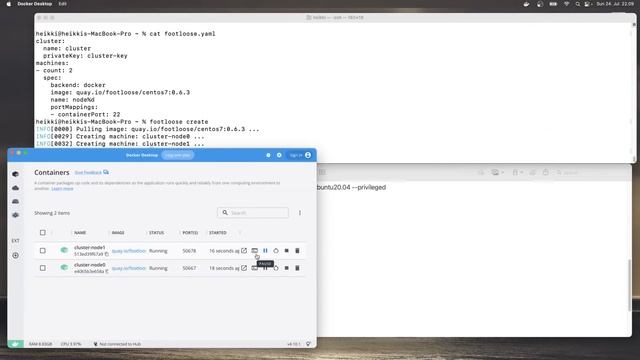Open the Troubleshoot bug icon in Docker header
The width and height of the screenshot is (640, 360).
tap(268, 155)
